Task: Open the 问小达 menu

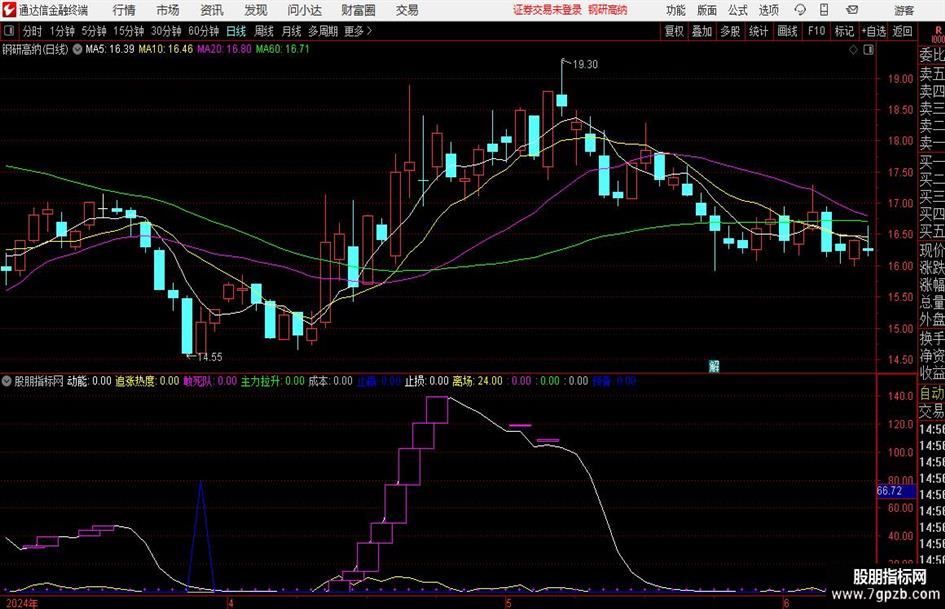Action: click(x=304, y=10)
